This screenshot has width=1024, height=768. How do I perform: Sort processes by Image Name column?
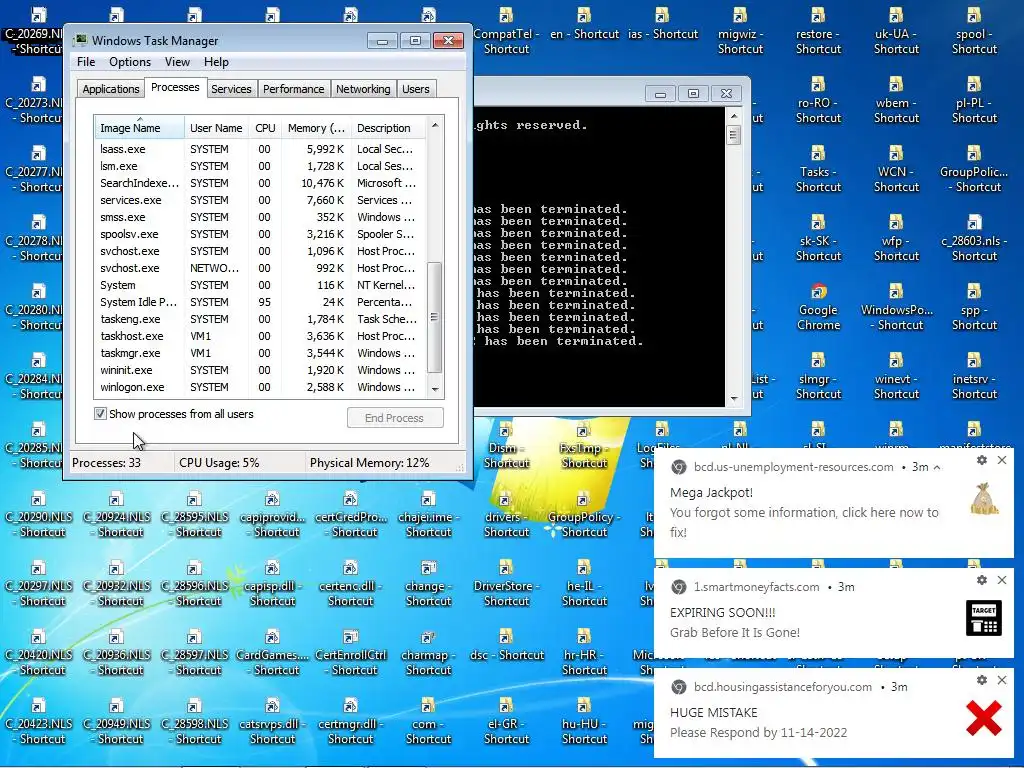pyautogui.click(x=139, y=128)
